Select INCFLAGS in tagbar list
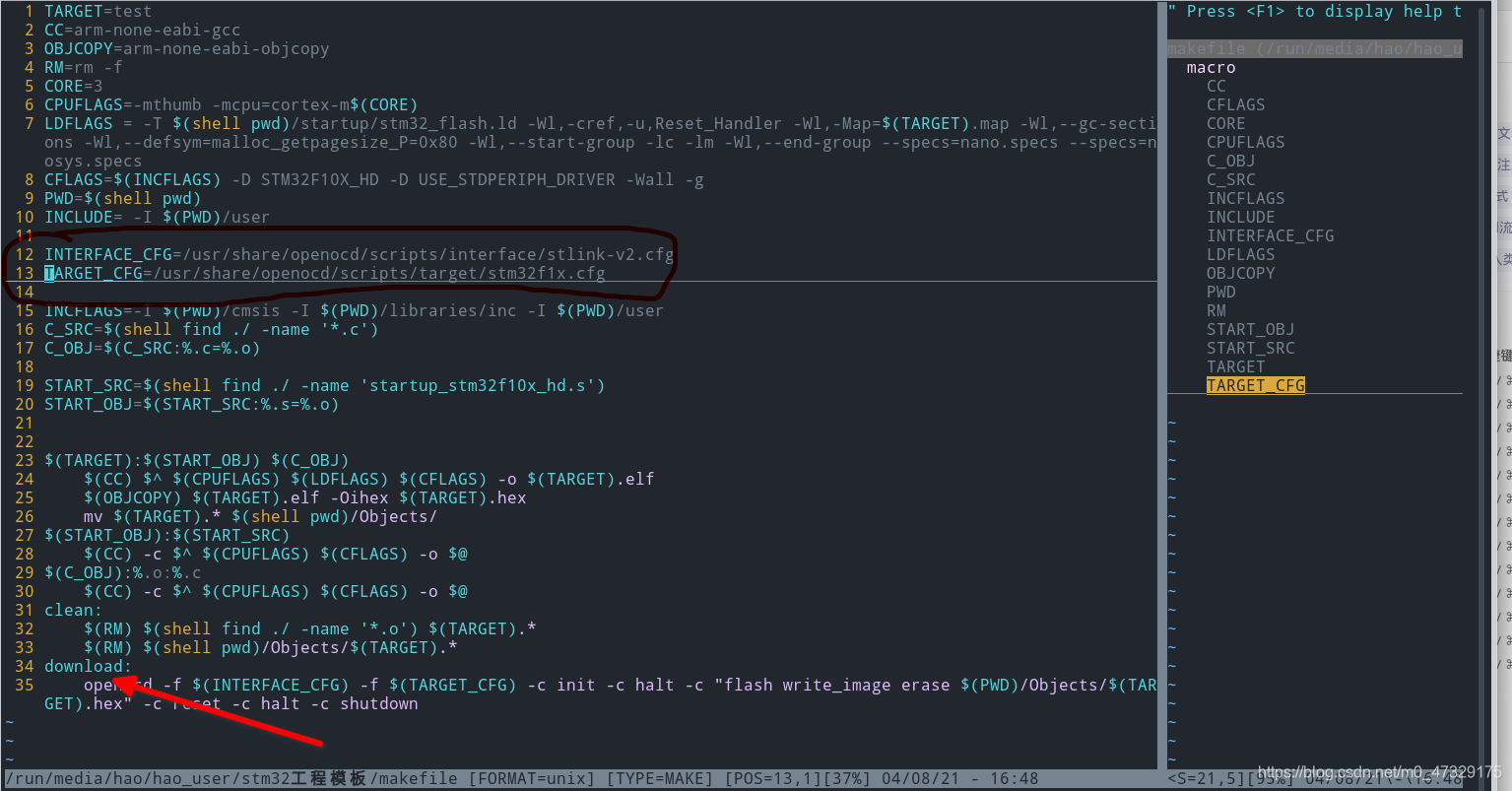The image size is (1512, 791). tap(1245, 198)
